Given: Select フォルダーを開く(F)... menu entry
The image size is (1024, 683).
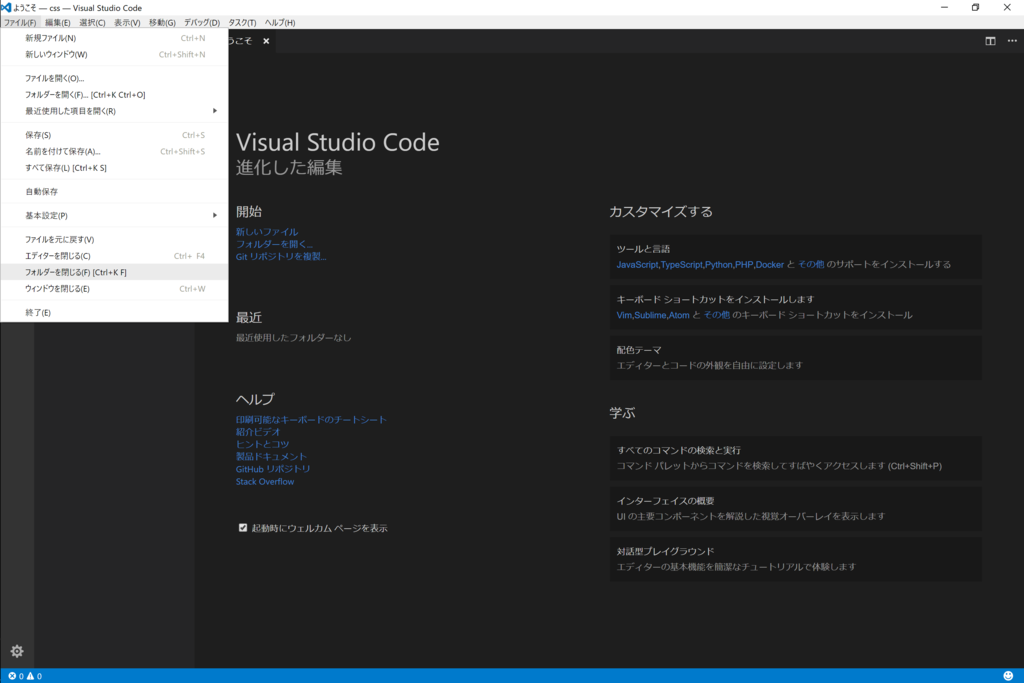Looking at the screenshot, I should pyautogui.click(x=114, y=95).
